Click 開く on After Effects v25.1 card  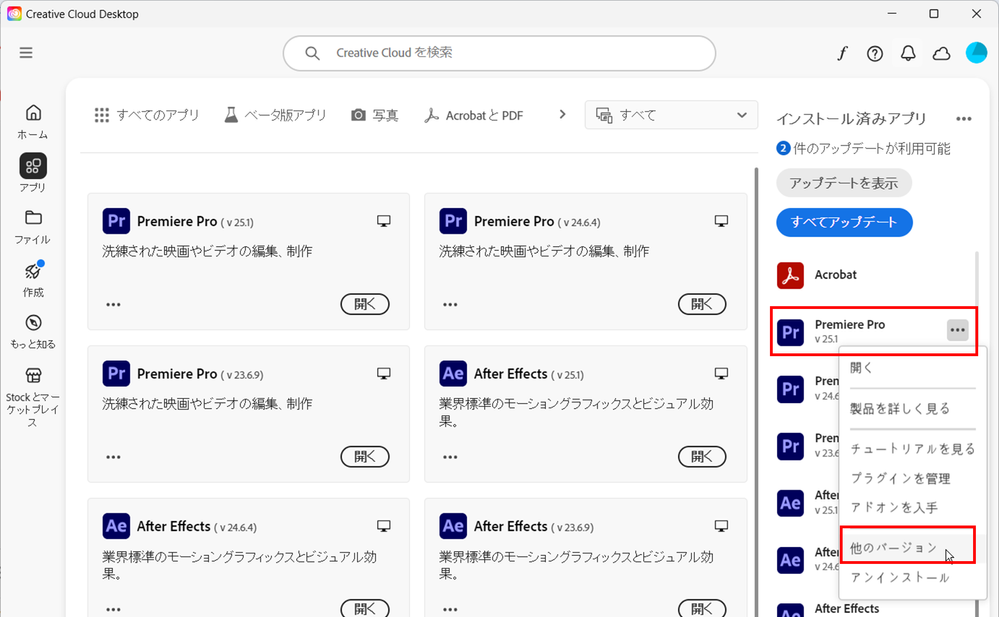(702, 456)
